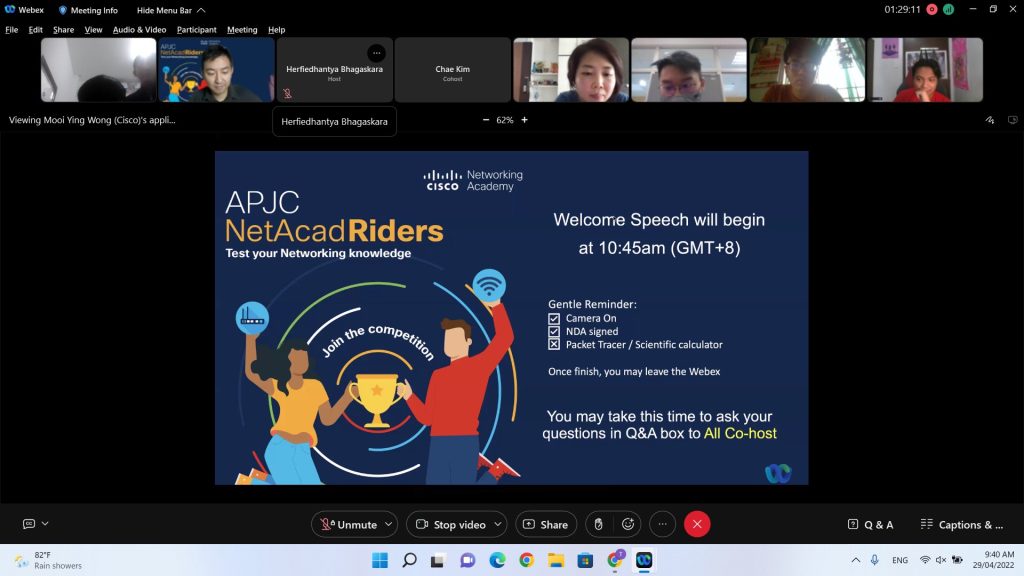
Task: Open the weather widget showing Rain showers
Action: tap(49, 560)
